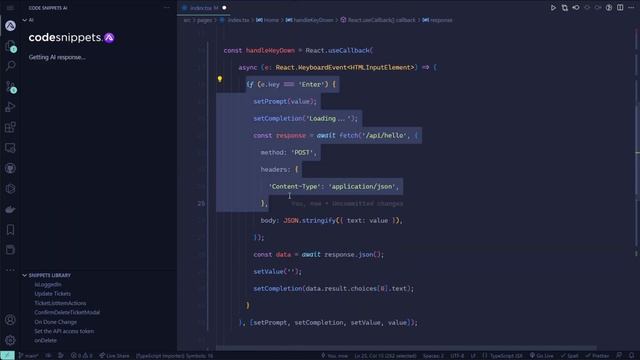This screenshot has width=640, height=360.
Task: Click the Ln 25 cursor position indicator
Action: coord(385,356)
